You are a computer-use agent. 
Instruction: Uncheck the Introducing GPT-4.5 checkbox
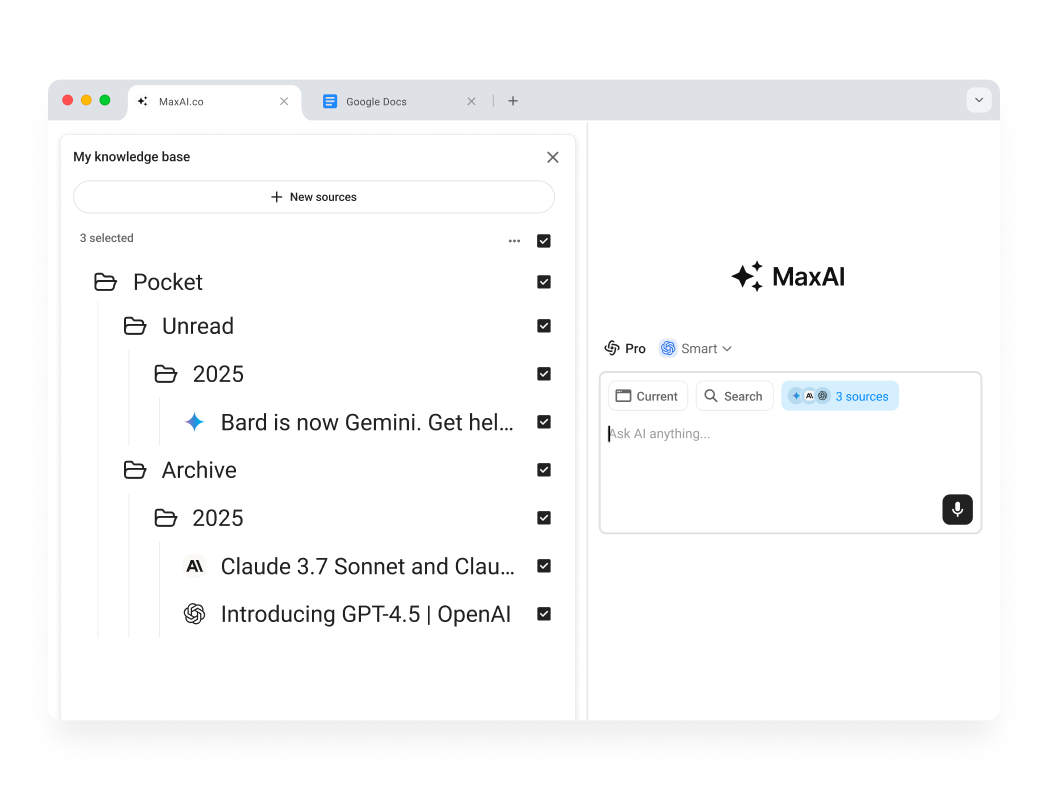[544, 614]
